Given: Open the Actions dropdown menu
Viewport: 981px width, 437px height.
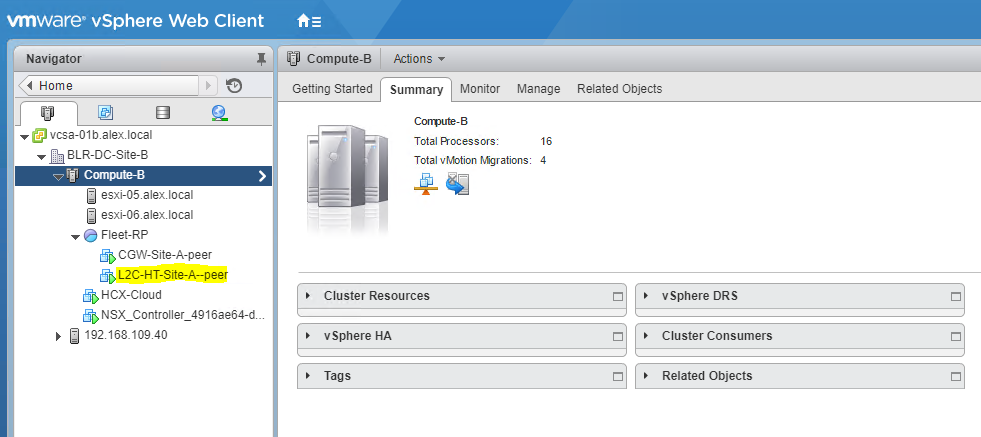Looking at the screenshot, I should (x=419, y=59).
